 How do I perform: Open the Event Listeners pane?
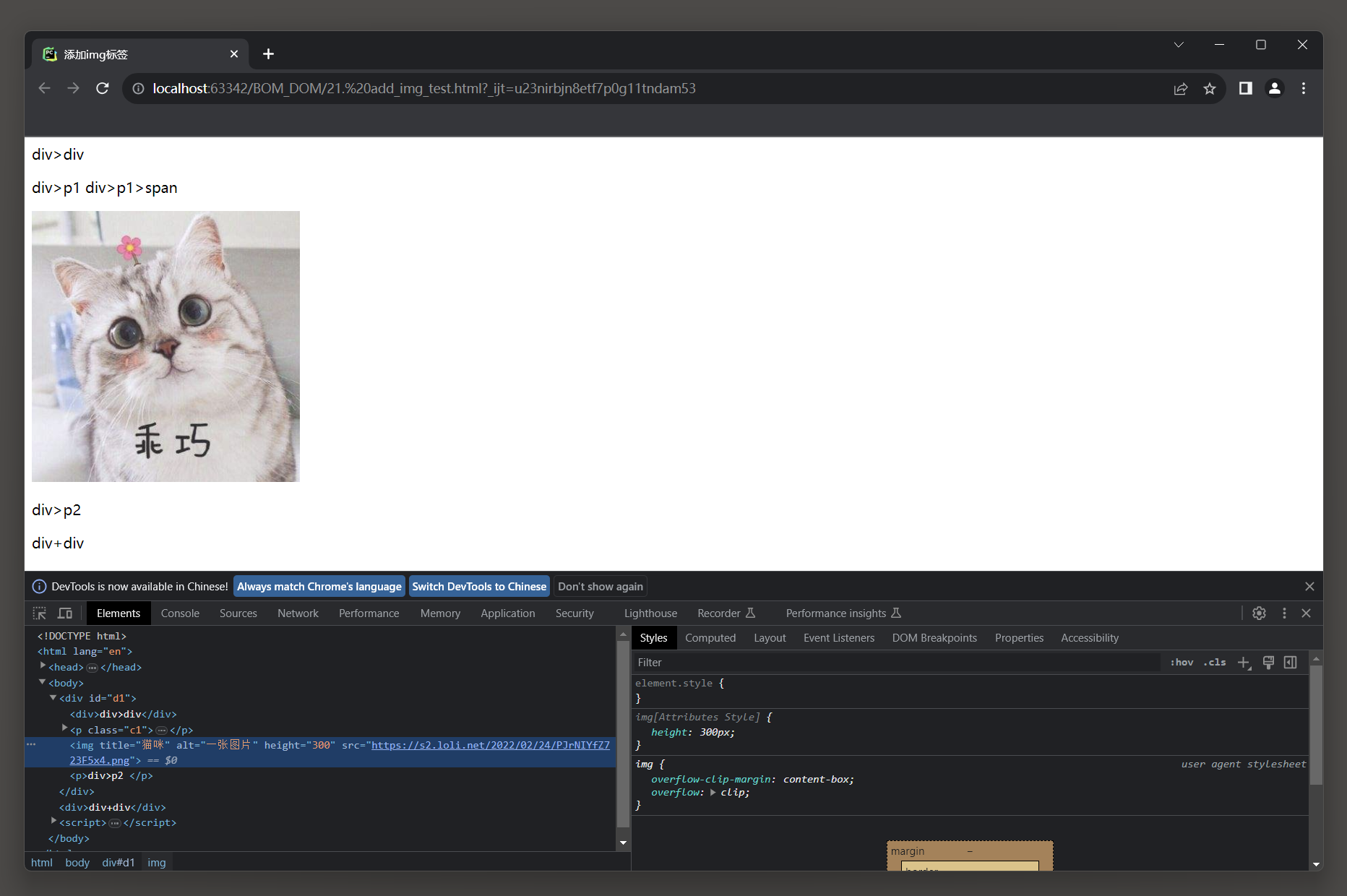click(x=839, y=638)
